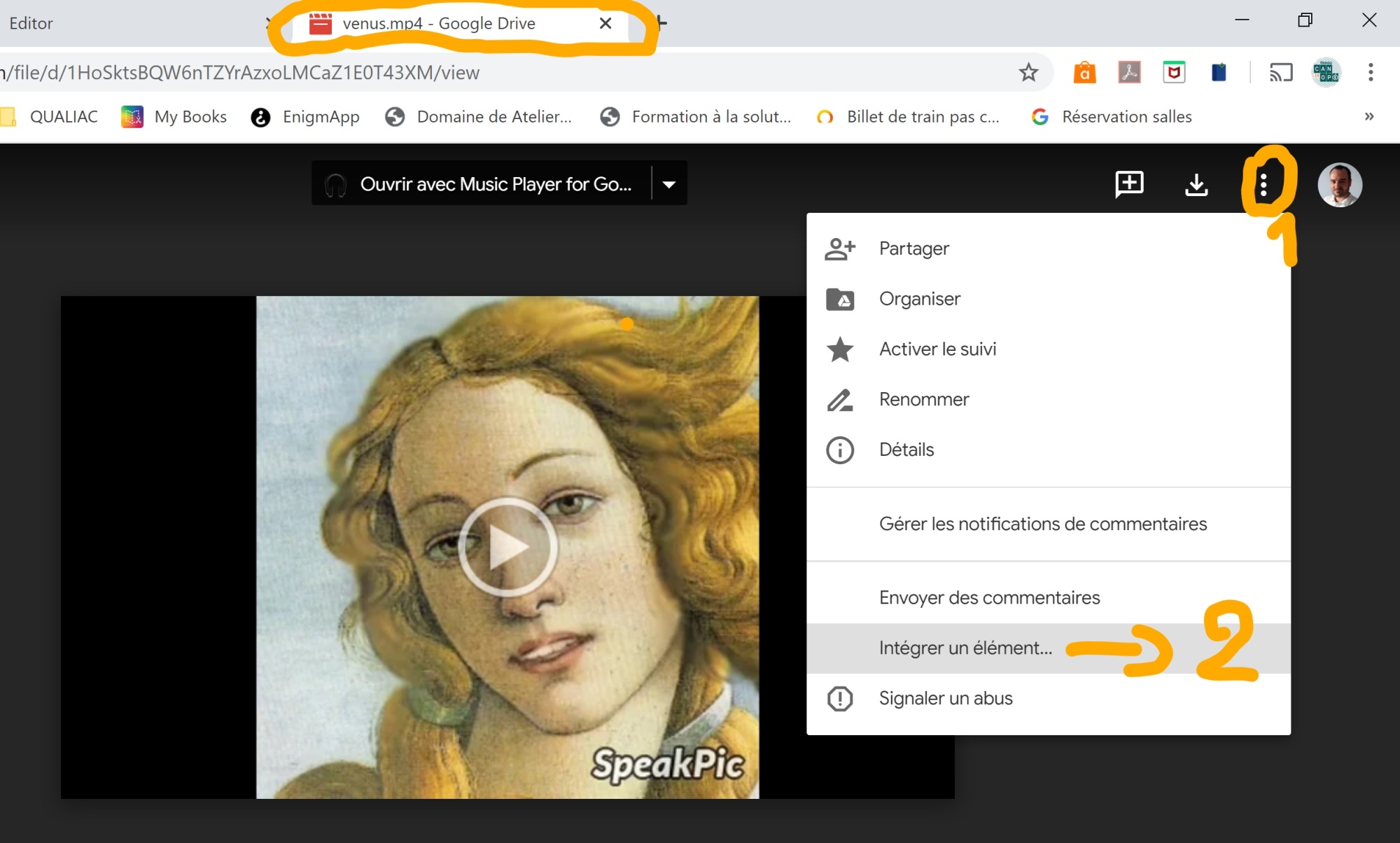Click the PDF Acrobat extension icon

(1129, 72)
